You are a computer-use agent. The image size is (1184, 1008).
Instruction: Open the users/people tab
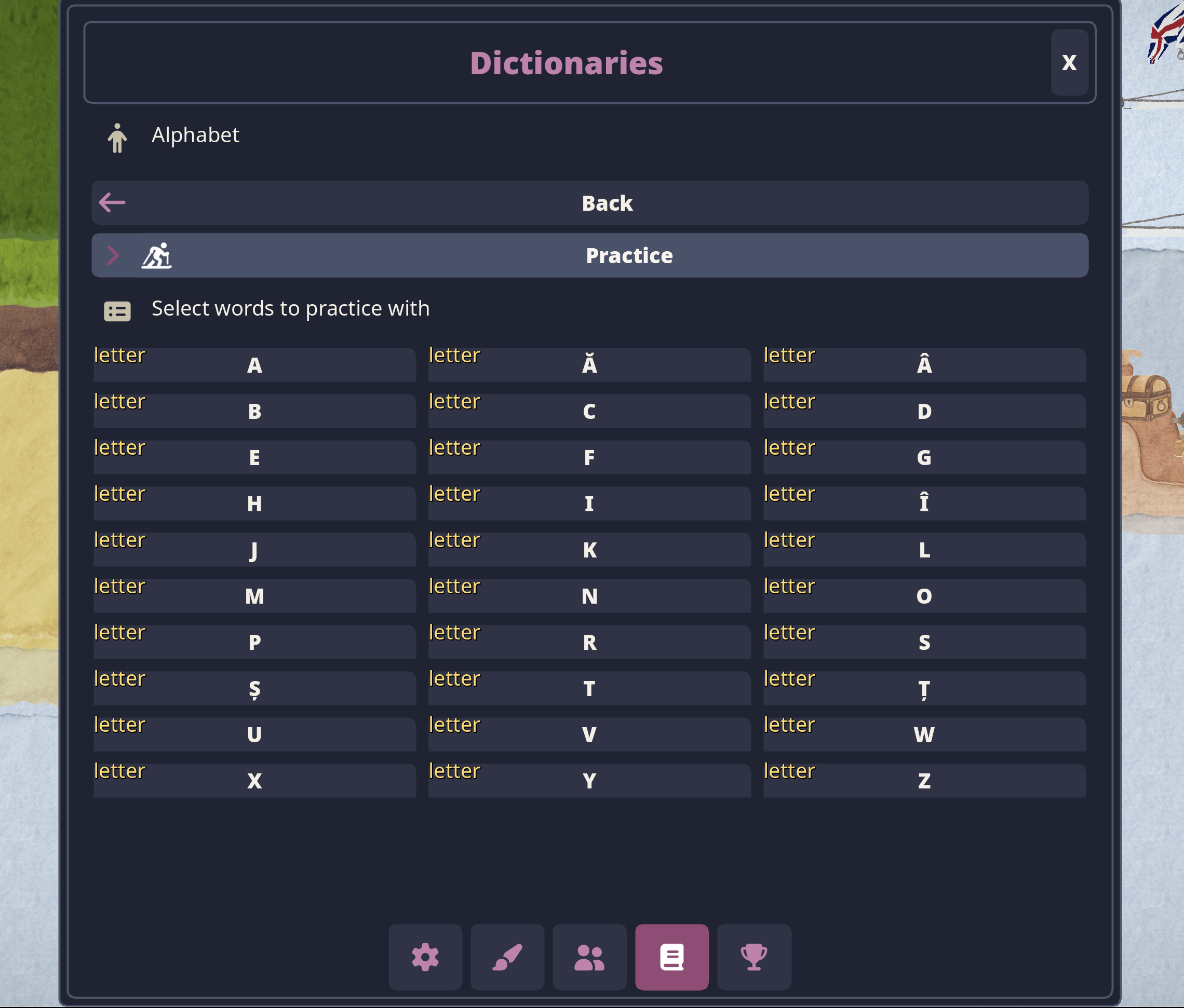point(589,957)
